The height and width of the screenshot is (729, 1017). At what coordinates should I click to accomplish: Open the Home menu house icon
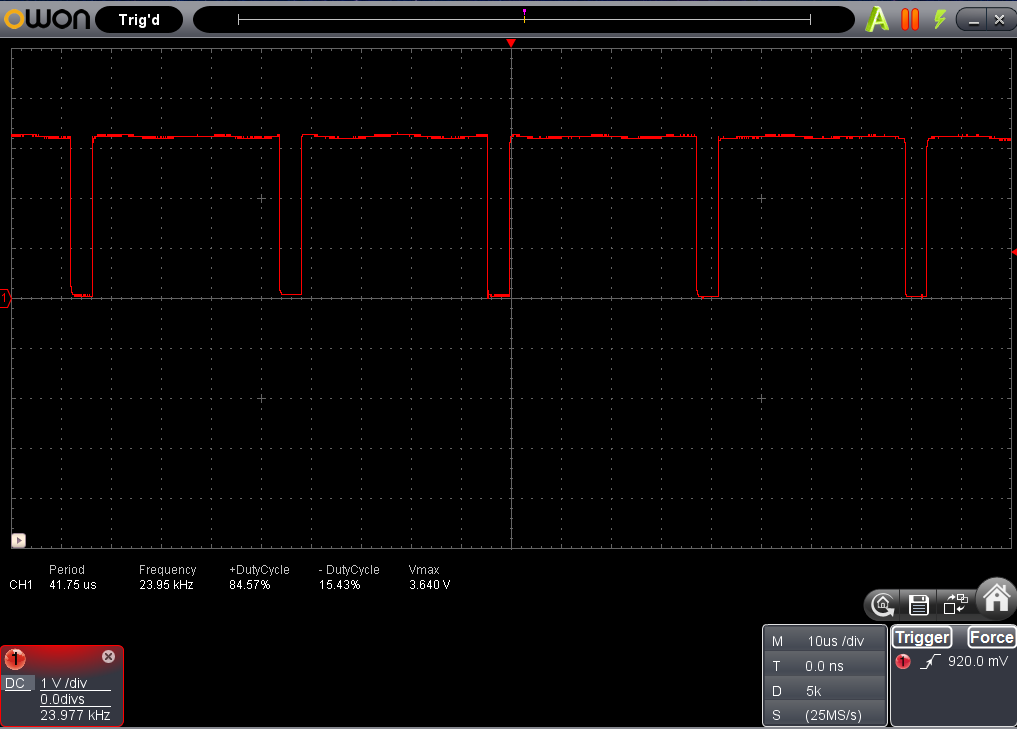tap(996, 597)
